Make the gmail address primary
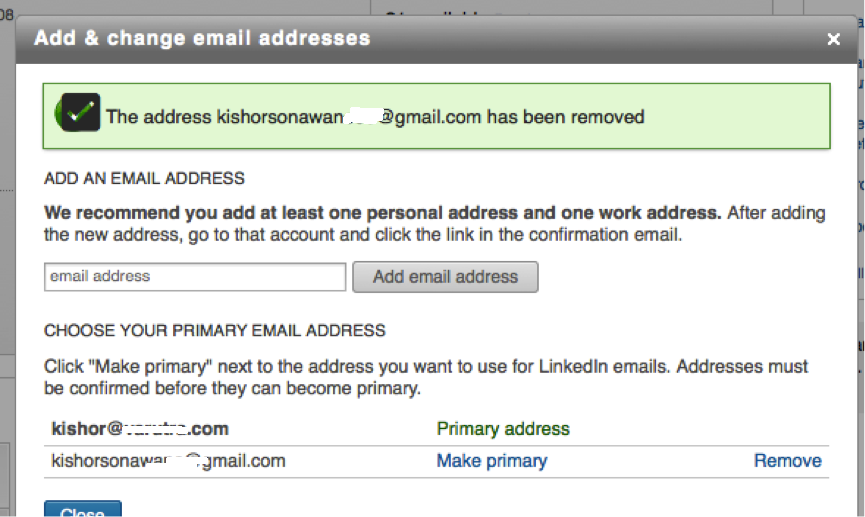The image size is (865, 517). [492, 461]
